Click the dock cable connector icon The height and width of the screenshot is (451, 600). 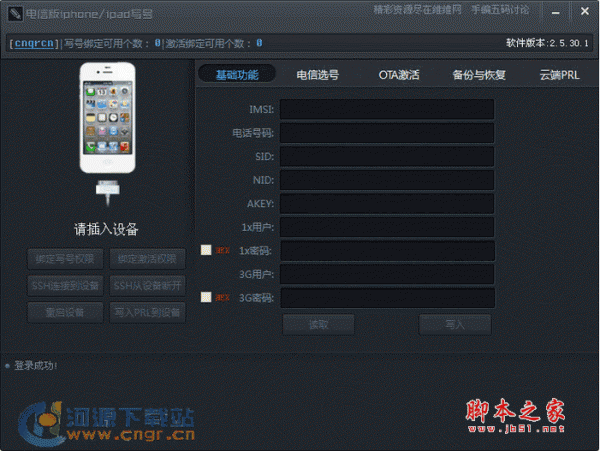coord(108,193)
